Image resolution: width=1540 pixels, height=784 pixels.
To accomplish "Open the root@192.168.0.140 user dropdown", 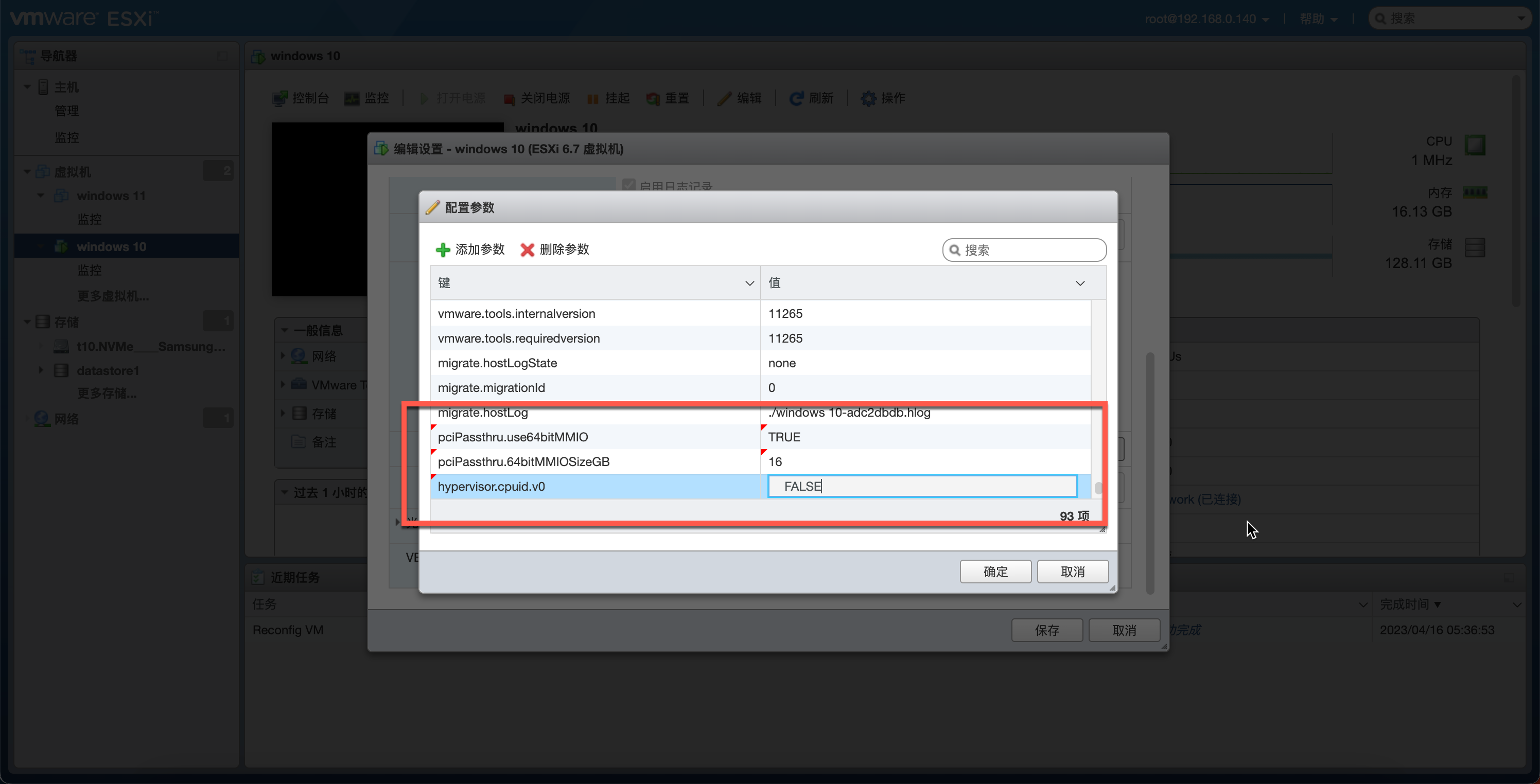I will (1206, 19).
